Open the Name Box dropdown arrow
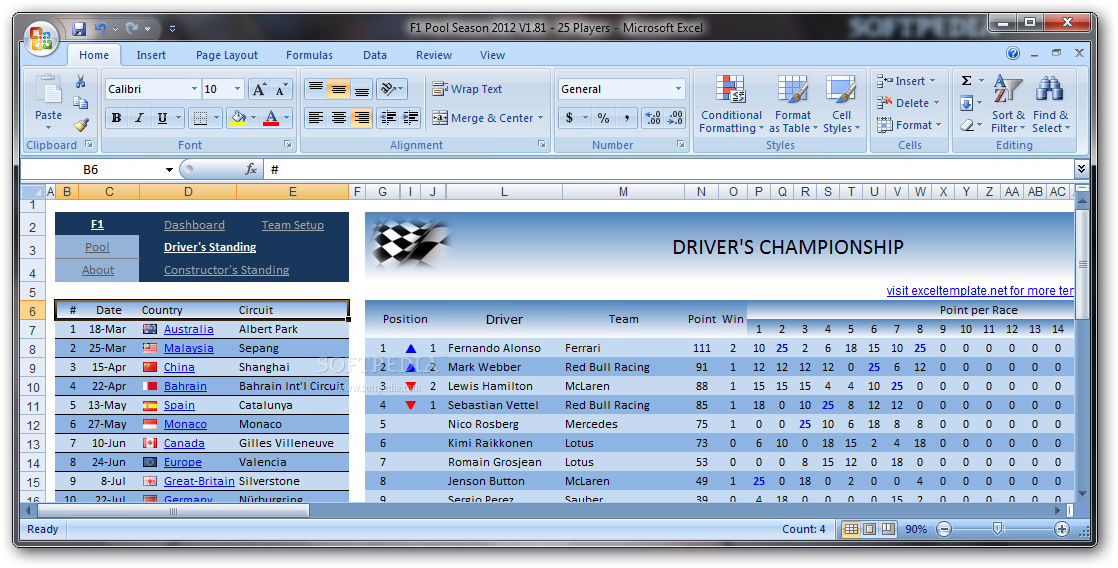Screen dimensions: 1118x568 point(169,170)
